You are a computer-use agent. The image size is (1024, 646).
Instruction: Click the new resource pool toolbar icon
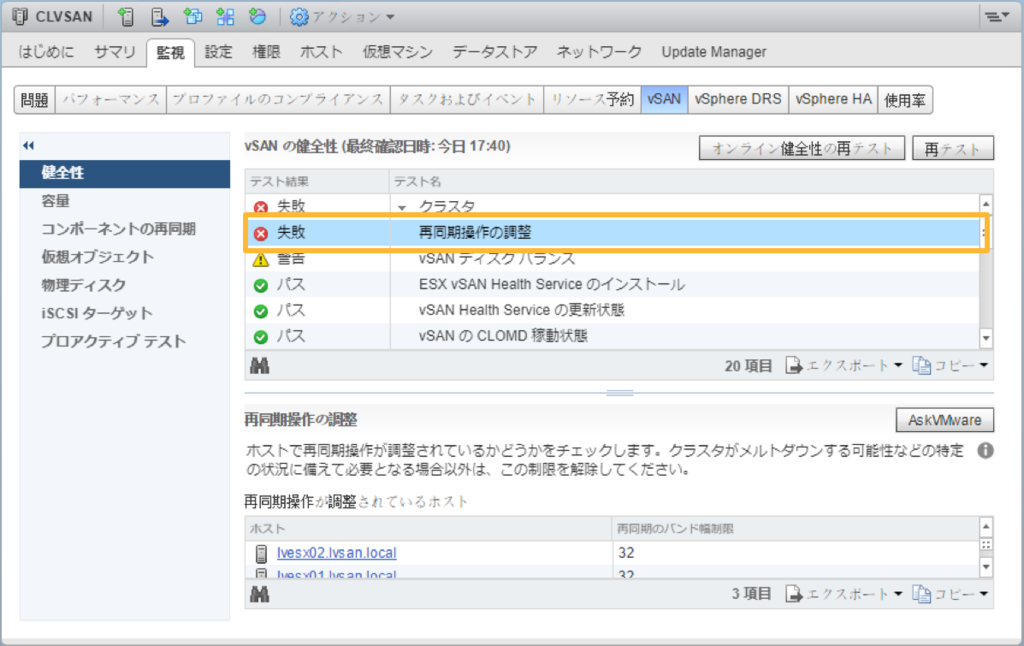[257, 16]
